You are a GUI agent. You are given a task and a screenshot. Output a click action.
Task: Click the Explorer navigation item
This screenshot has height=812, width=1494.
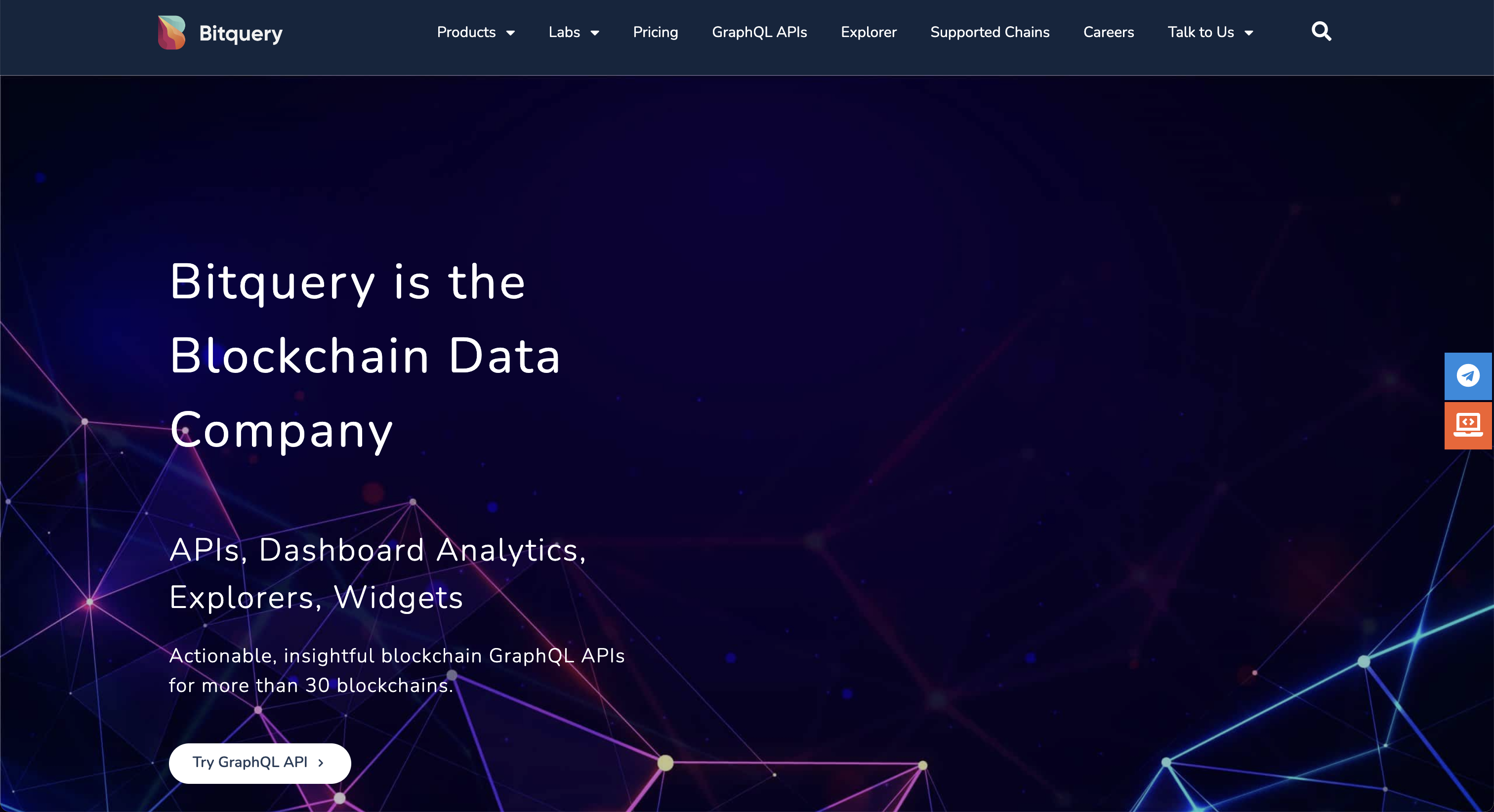click(868, 32)
